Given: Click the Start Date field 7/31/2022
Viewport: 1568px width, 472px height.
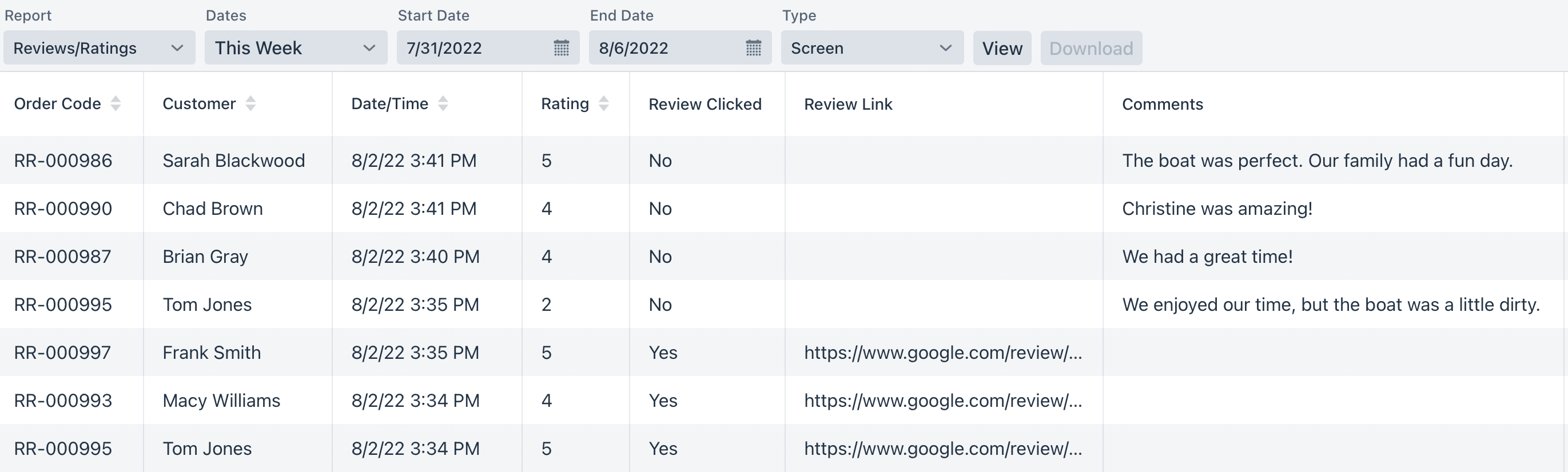Looking at the screenshot, I should 488,48.
